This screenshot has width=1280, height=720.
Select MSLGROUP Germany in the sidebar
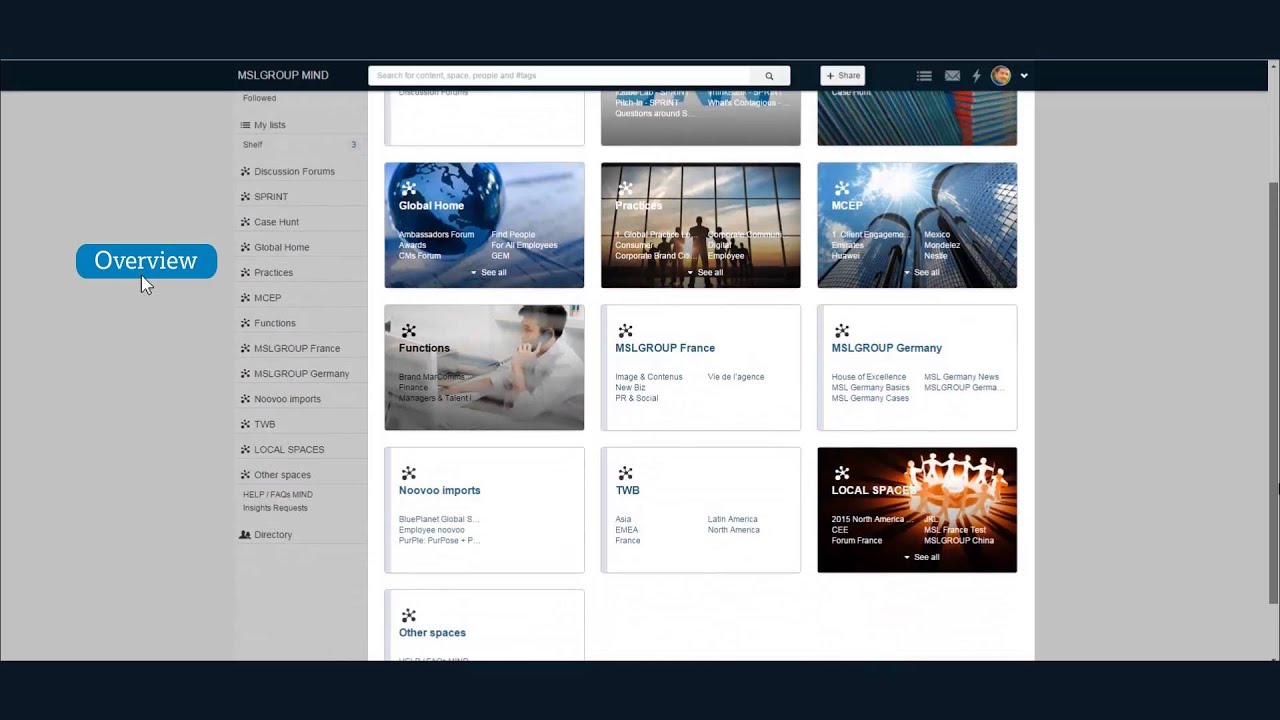(302, 374)
